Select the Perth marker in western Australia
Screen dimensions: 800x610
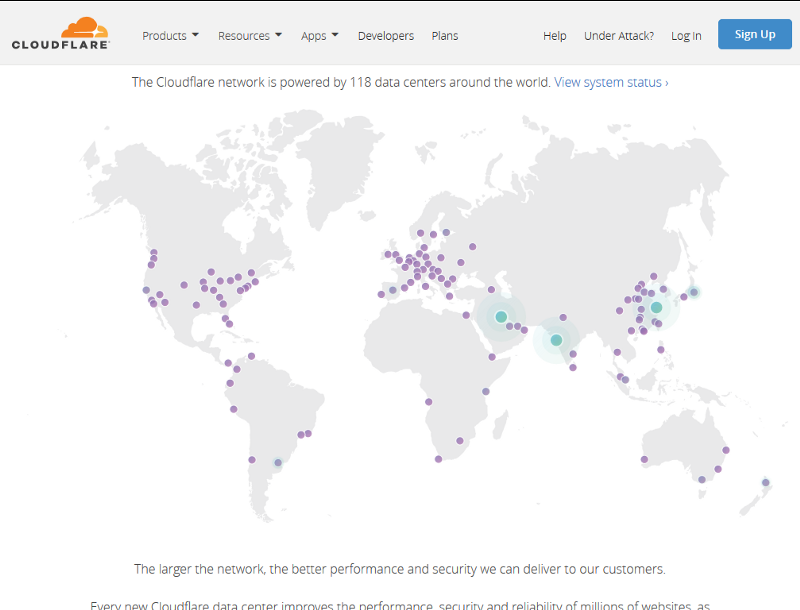click(644, 460)
